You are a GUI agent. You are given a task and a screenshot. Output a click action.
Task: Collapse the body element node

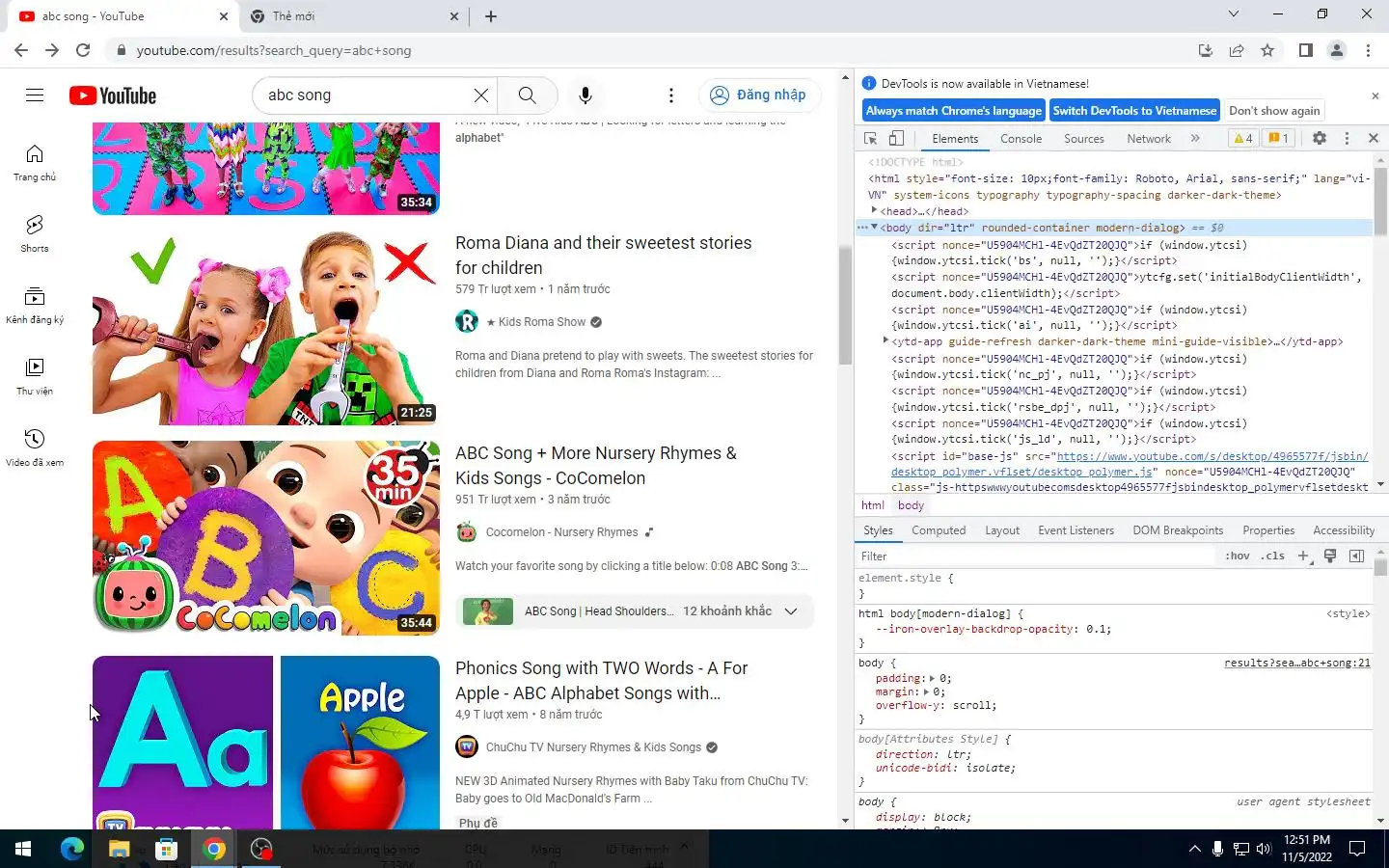[874, 228]
